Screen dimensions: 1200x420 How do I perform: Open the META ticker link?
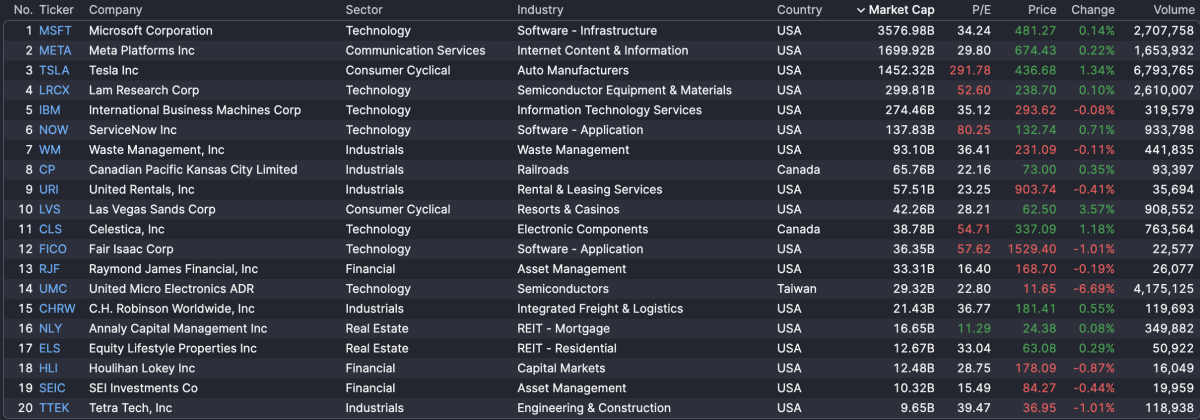tap(55, 51)
